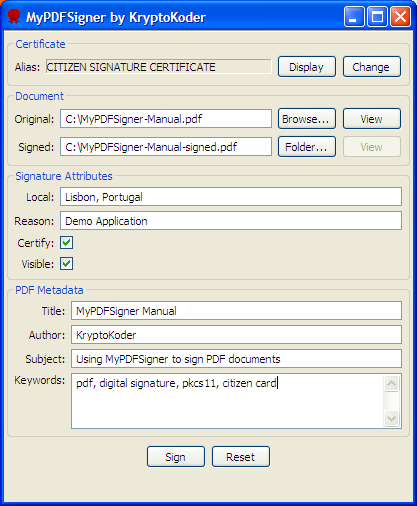
Task: Click the Keywords: label text
Action: tap(40, 380)
